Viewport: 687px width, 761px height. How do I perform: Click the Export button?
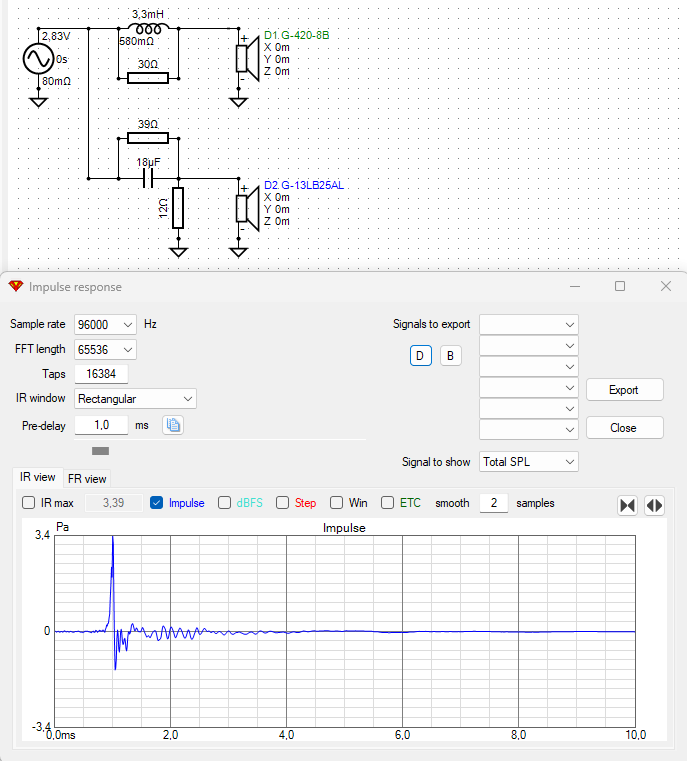click(x=624, y=390)
